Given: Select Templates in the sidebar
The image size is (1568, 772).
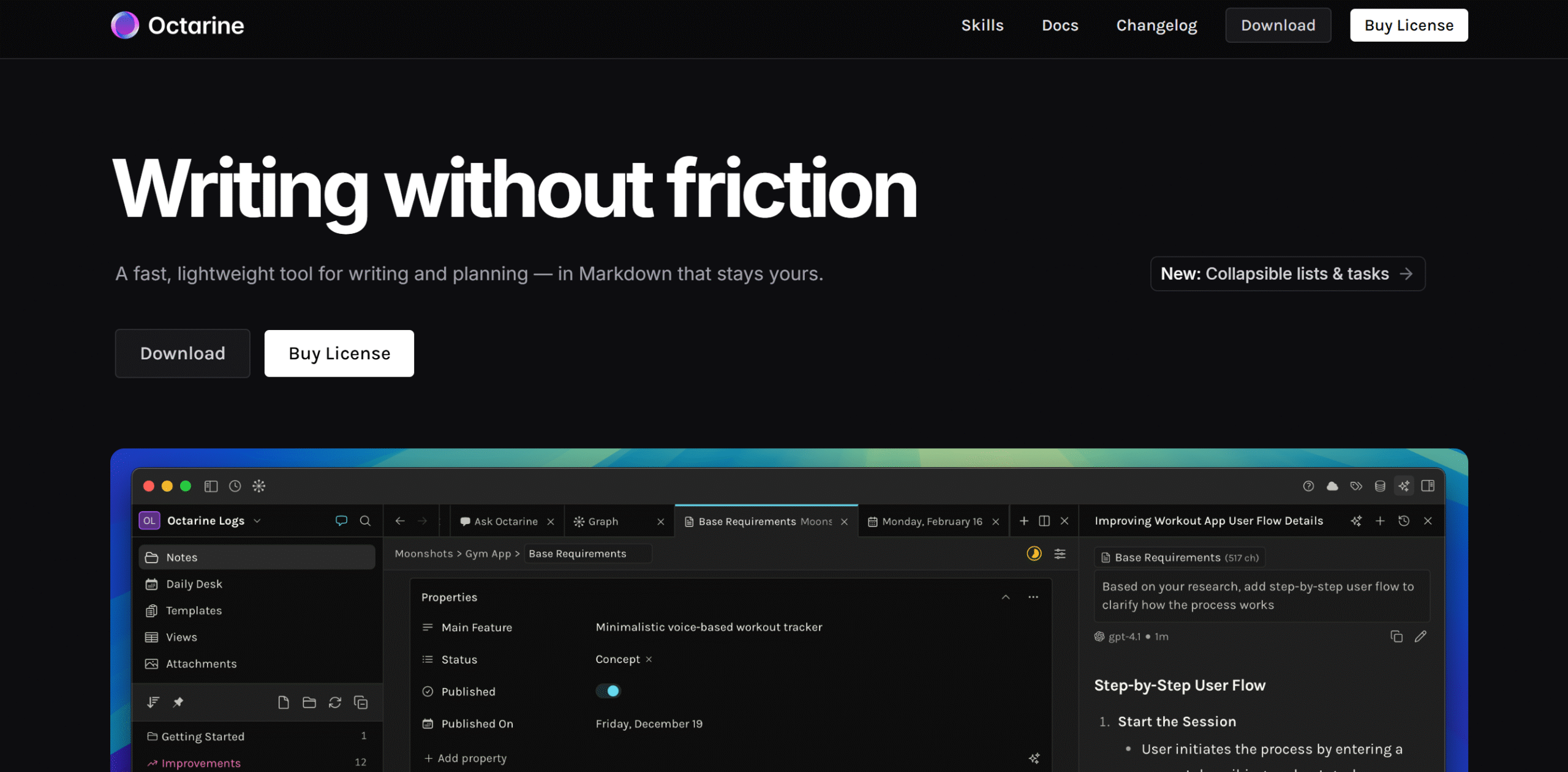Looking at the screenshot, I should click(x=257, y=610).
